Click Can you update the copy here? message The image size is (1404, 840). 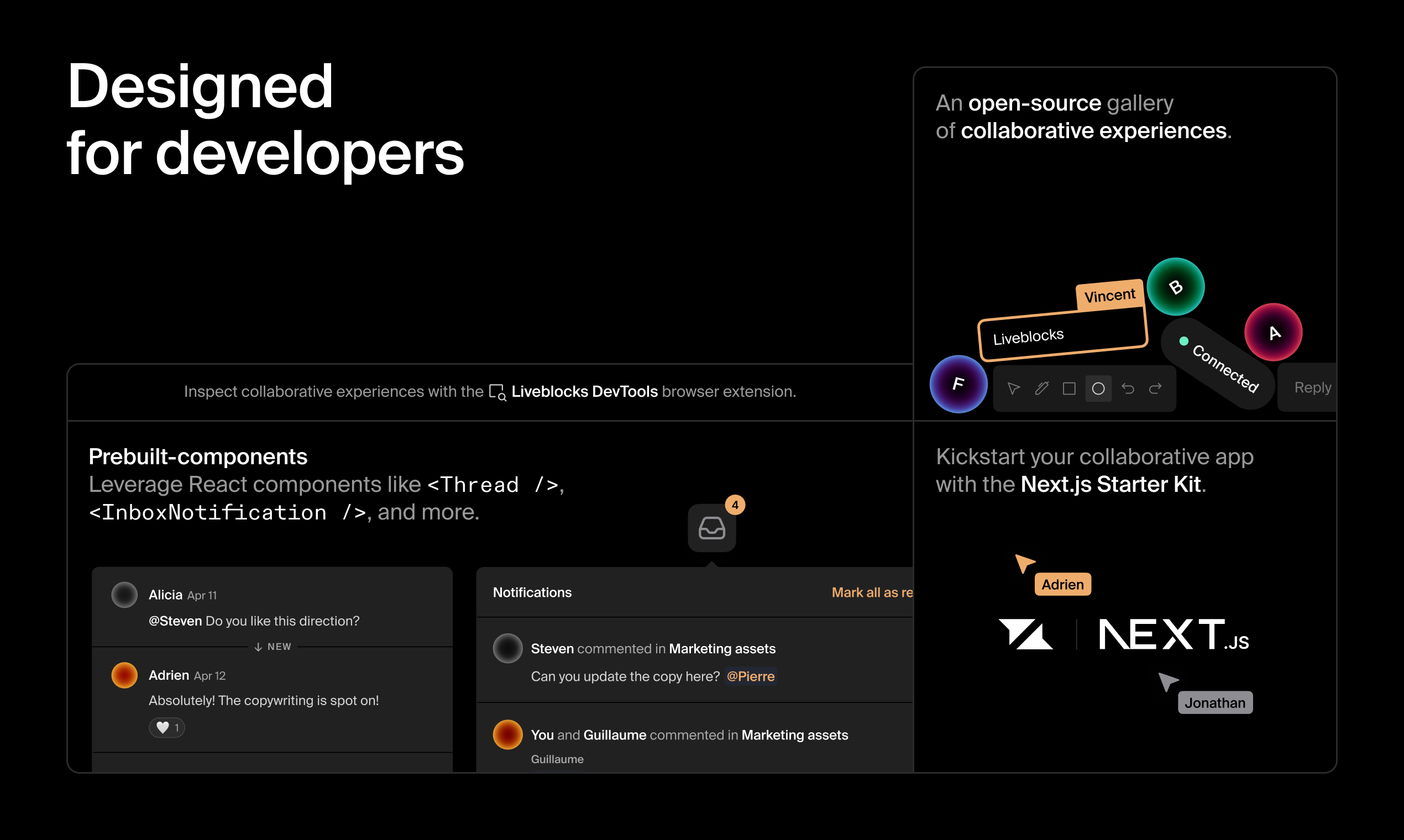[x=626, y=676]
